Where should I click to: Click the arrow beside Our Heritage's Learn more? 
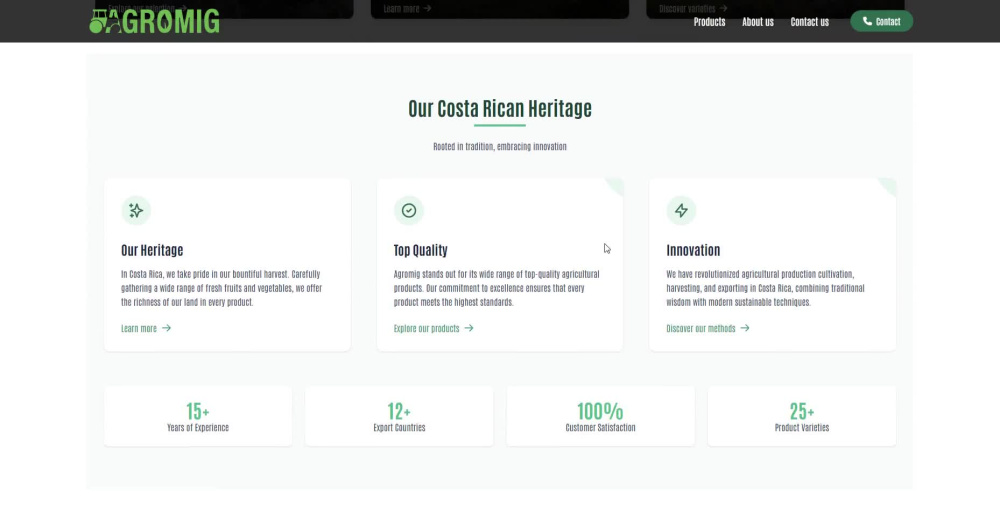(166, 328)
